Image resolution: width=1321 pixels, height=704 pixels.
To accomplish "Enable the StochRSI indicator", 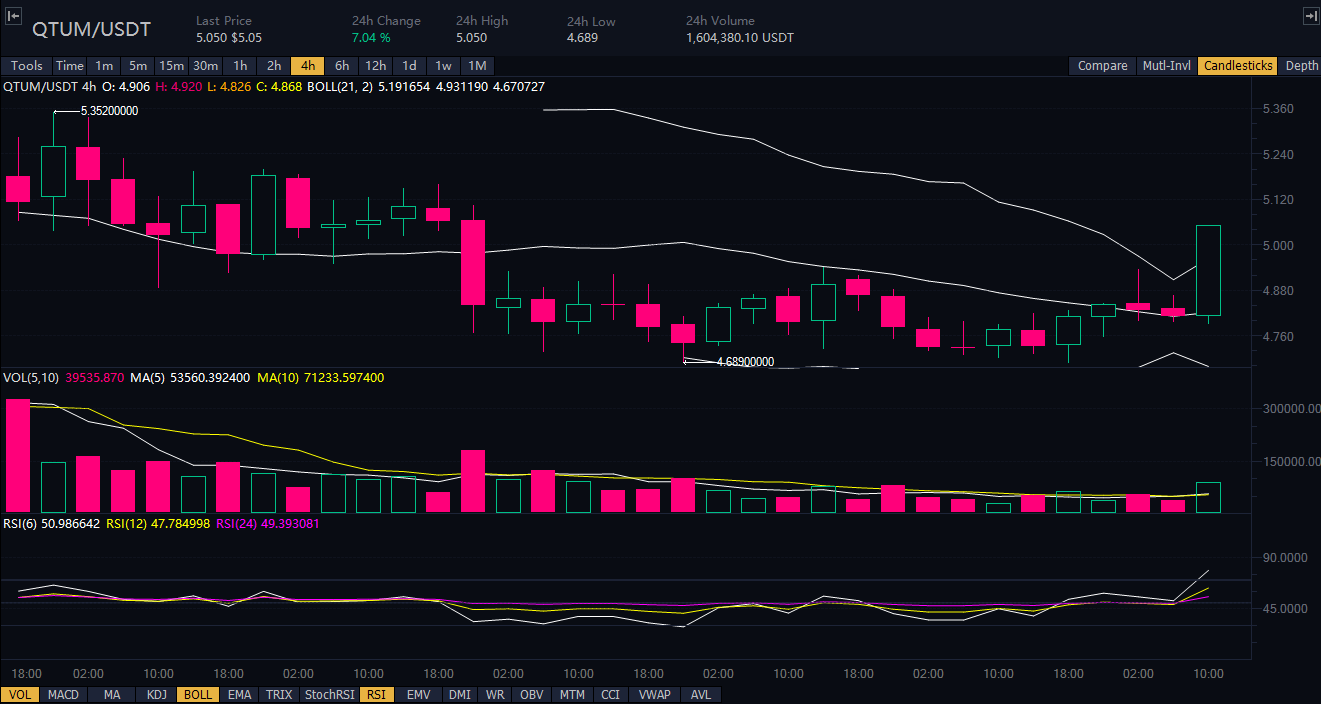I will (330, 694).
